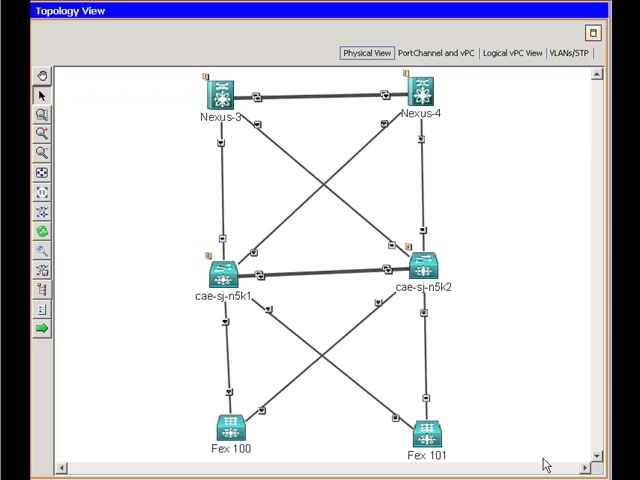Select the Fex 101 device icon
640x480 pixels.
(427, 434)
